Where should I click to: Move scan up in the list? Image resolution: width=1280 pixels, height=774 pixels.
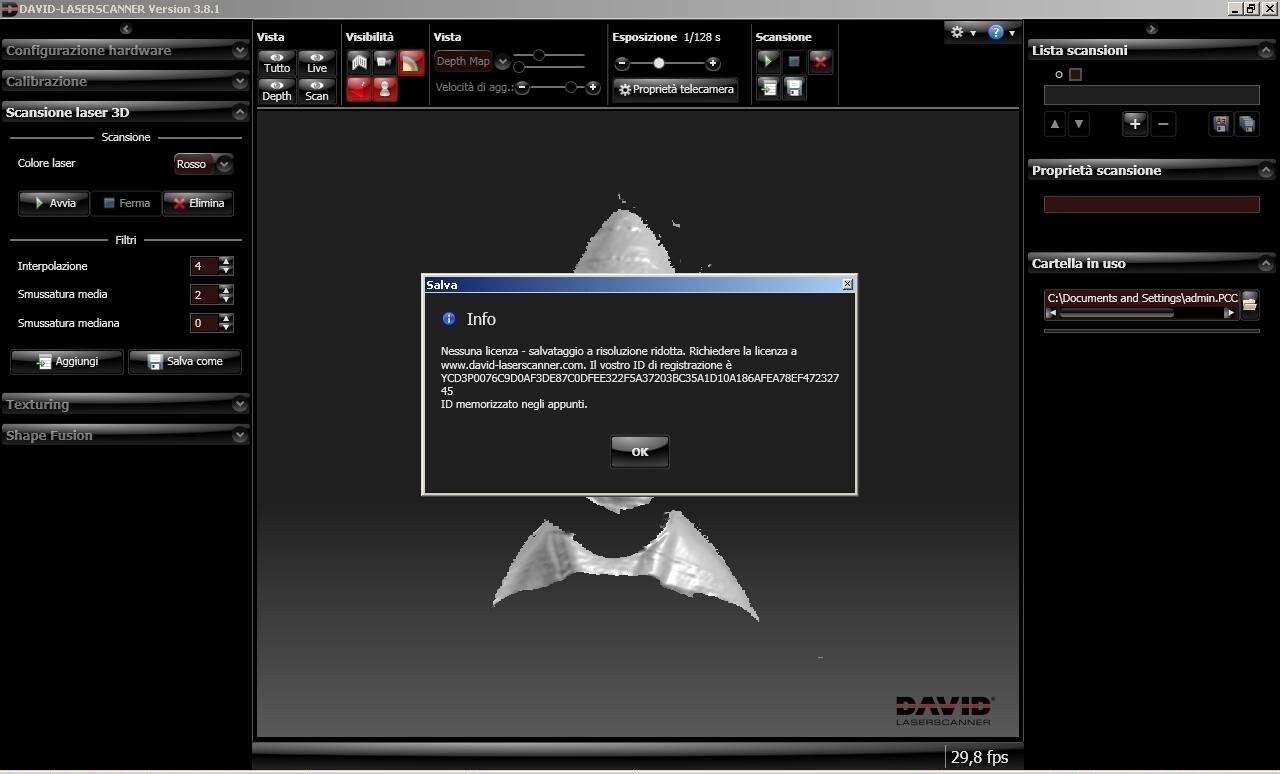[1054, 124]
